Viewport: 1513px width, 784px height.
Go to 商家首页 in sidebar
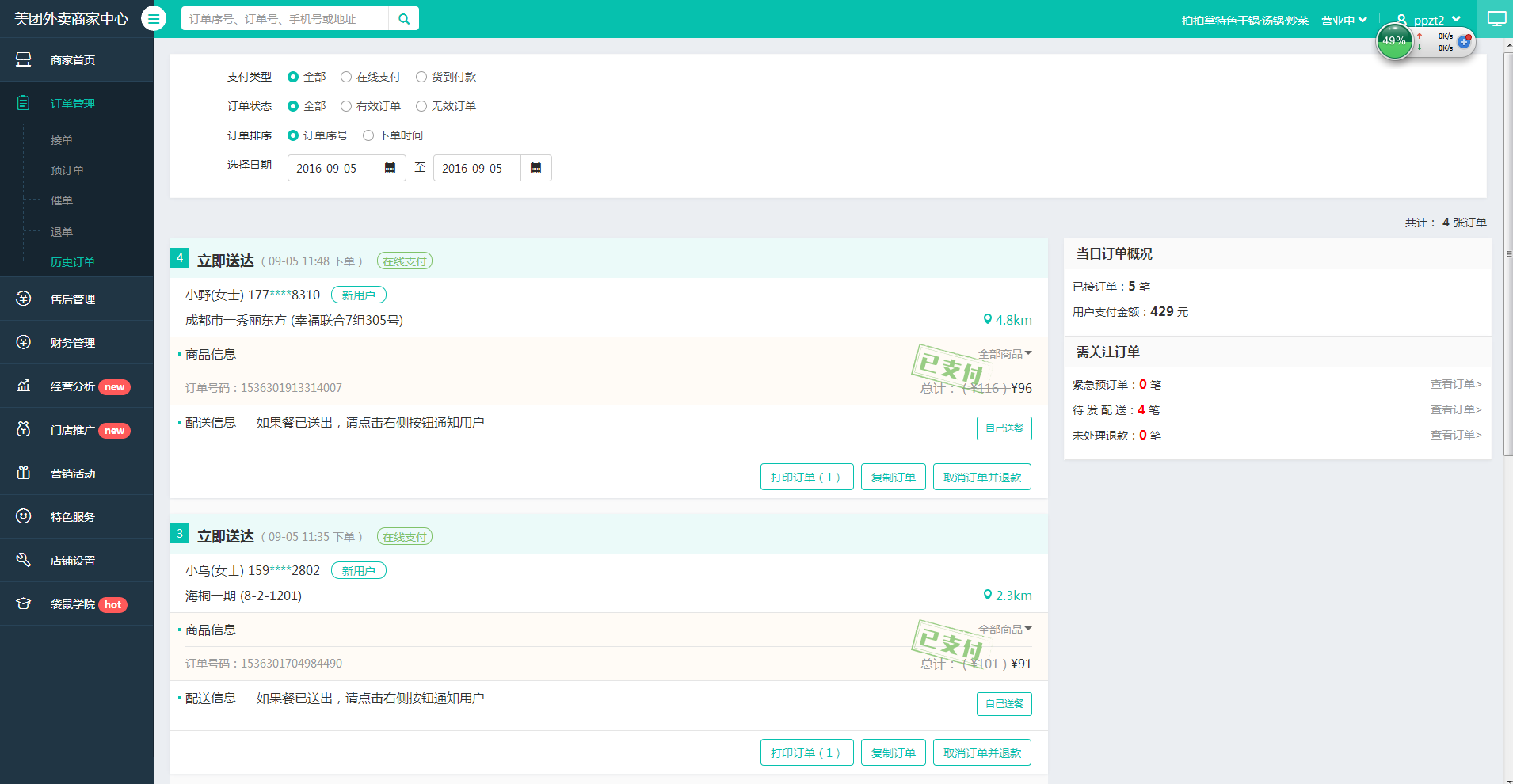[73, 60]
